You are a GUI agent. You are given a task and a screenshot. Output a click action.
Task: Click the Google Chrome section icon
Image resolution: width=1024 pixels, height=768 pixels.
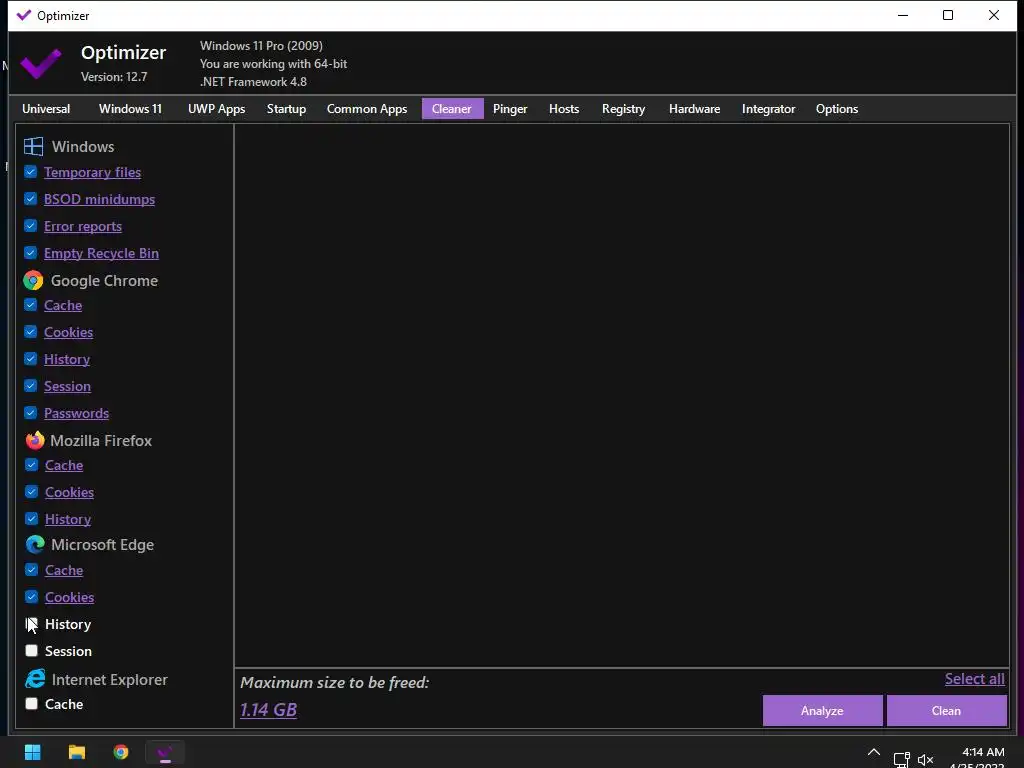coord(33,281)
